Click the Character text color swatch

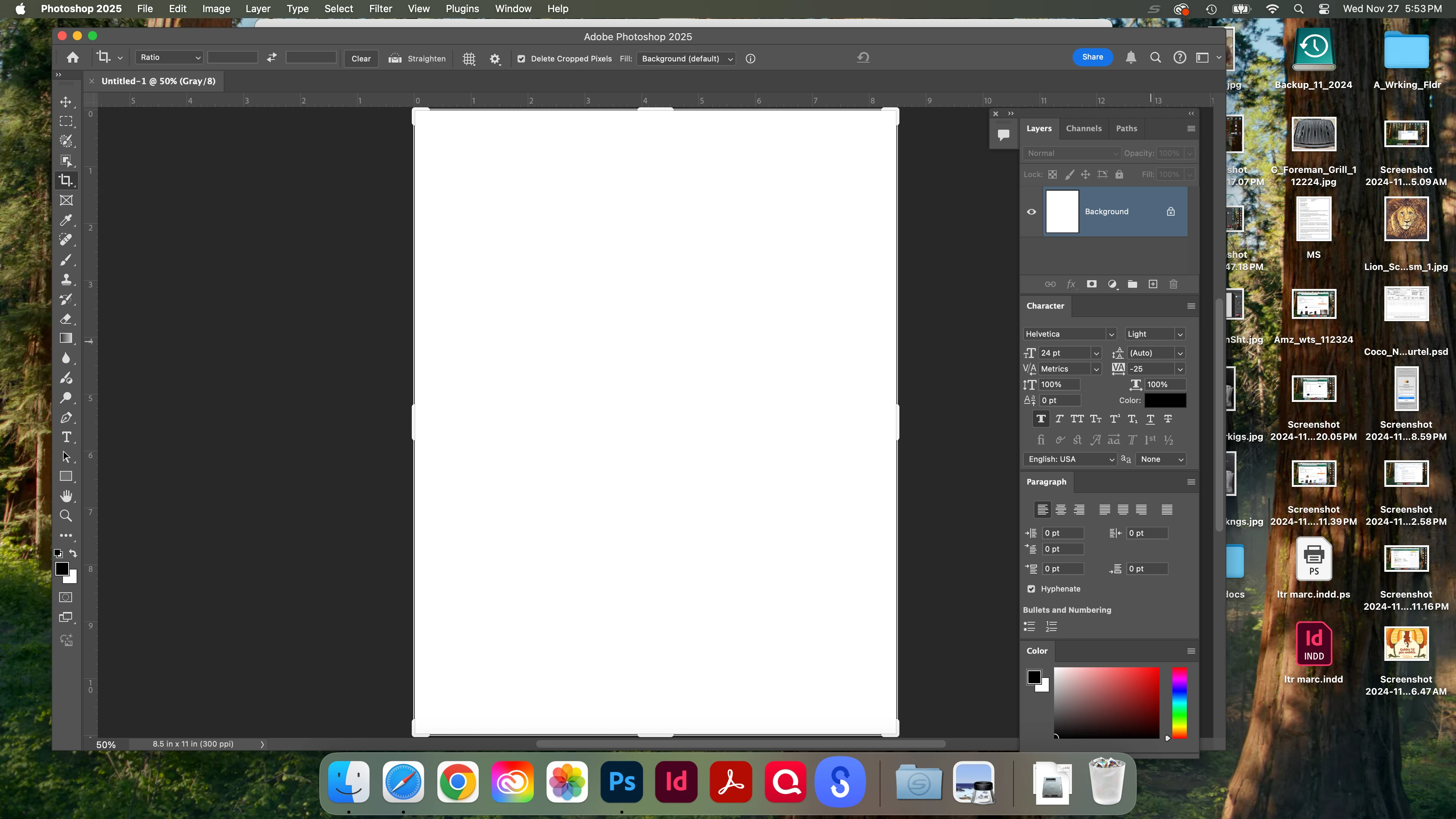tap(1166, 401)
